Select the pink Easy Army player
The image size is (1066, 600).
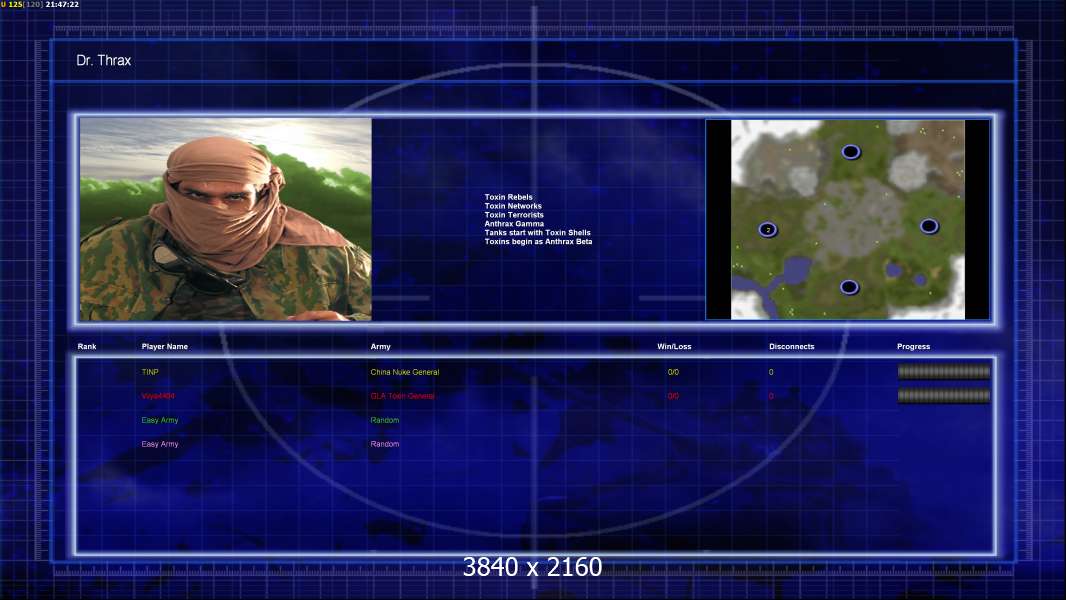pyautogui.click(x=160, y=444)
